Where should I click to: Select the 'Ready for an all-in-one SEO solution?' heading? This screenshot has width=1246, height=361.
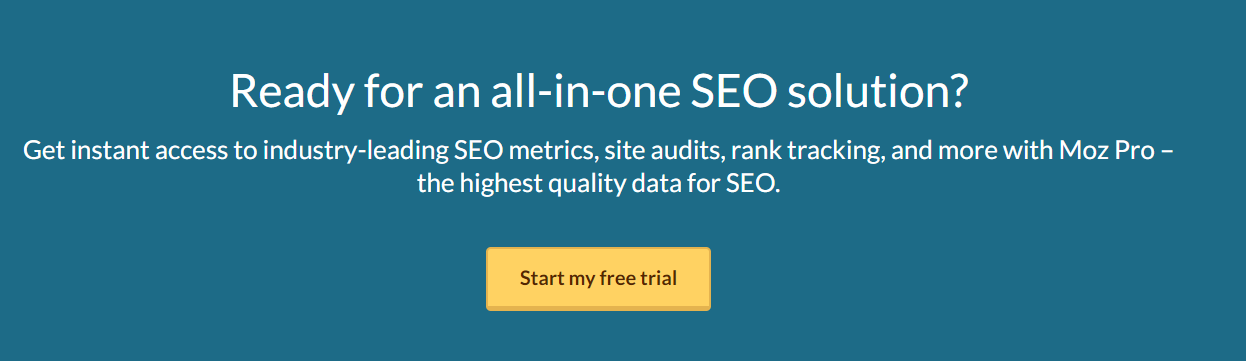[599, 92]
